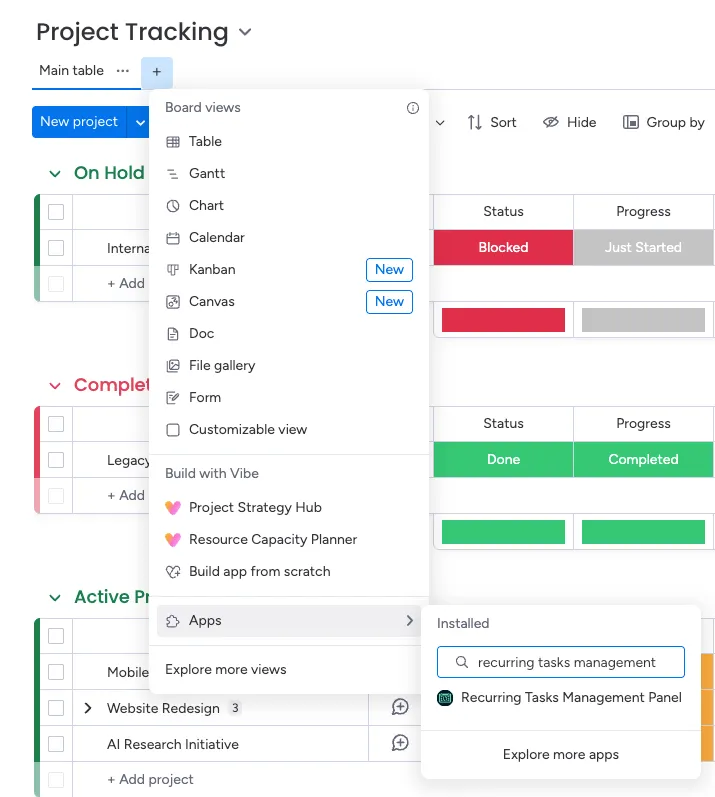Image resolution: width=715 pixels, height=797 pixels.
Task: Click the Hide crossed-eye icon
Action: [x=551, y=122]
